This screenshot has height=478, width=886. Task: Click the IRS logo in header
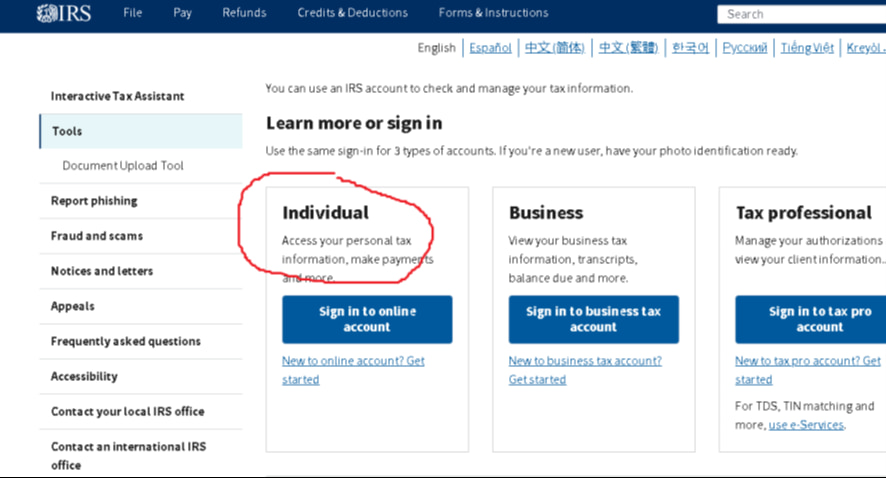65,13
